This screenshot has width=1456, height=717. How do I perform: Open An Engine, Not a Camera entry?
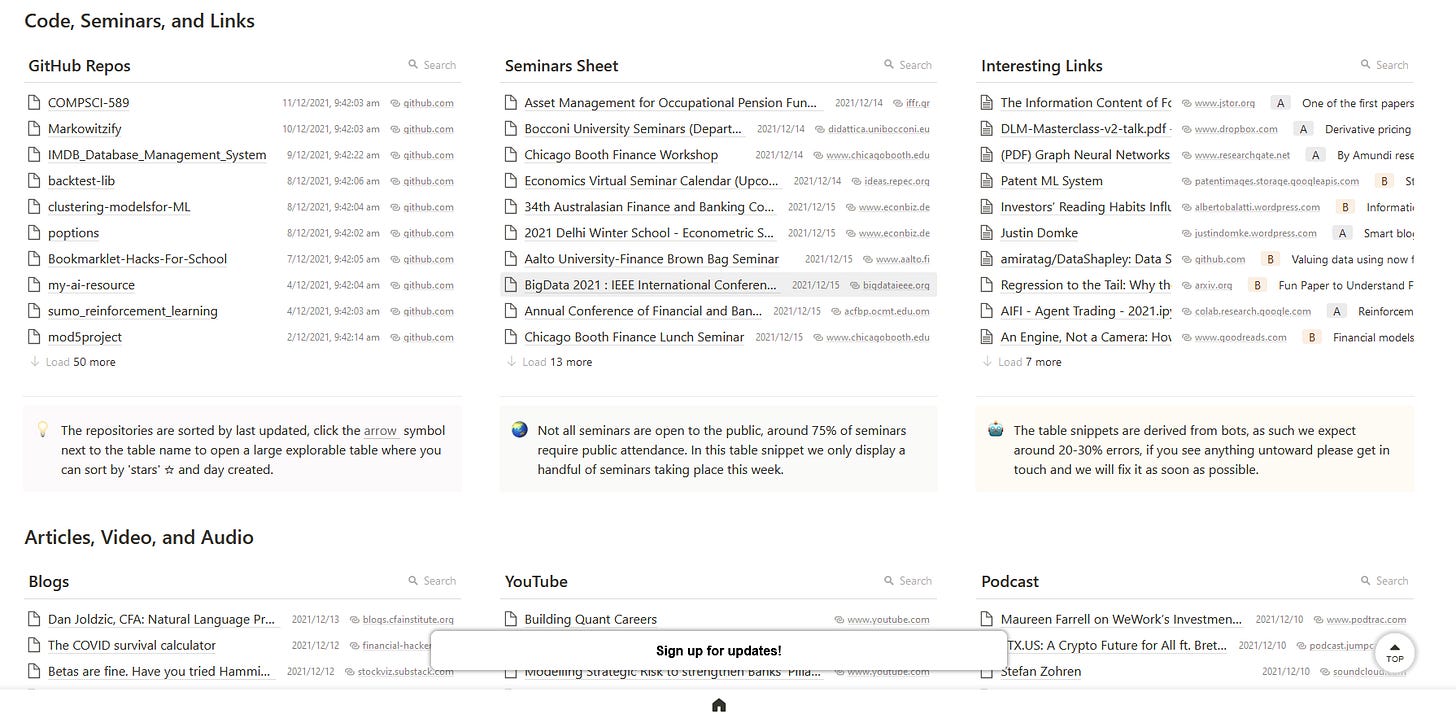(x=1086, y=337)
